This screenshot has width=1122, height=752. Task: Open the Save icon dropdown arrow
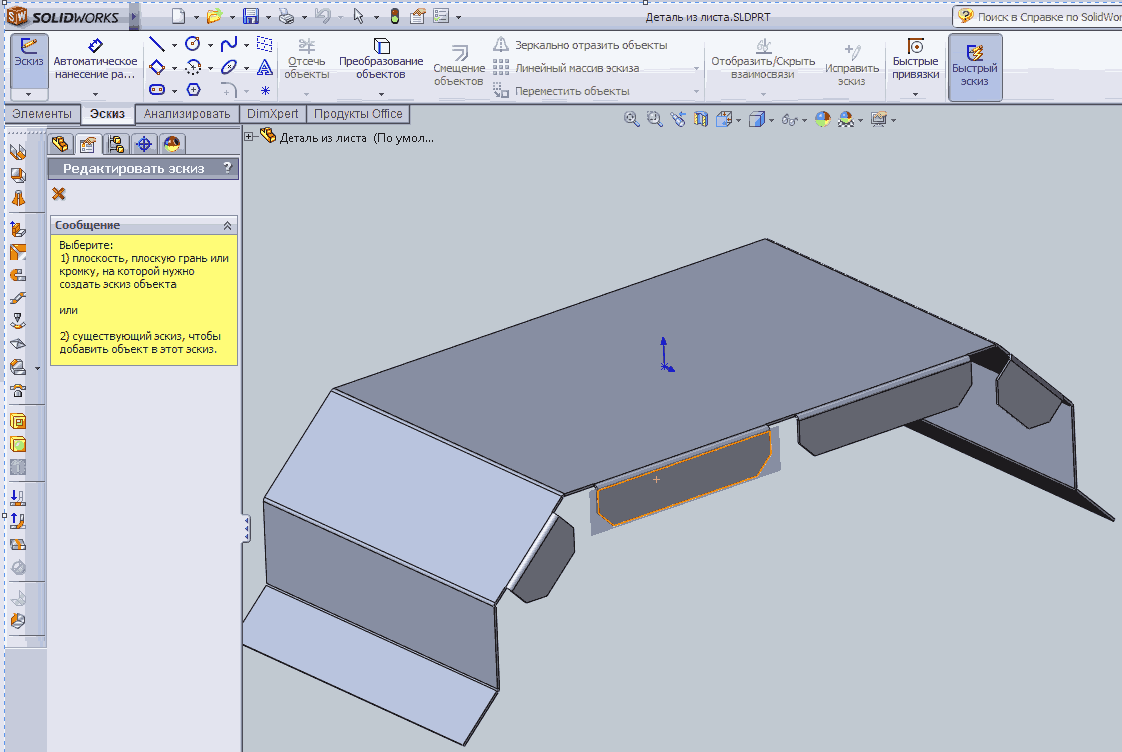268,17
